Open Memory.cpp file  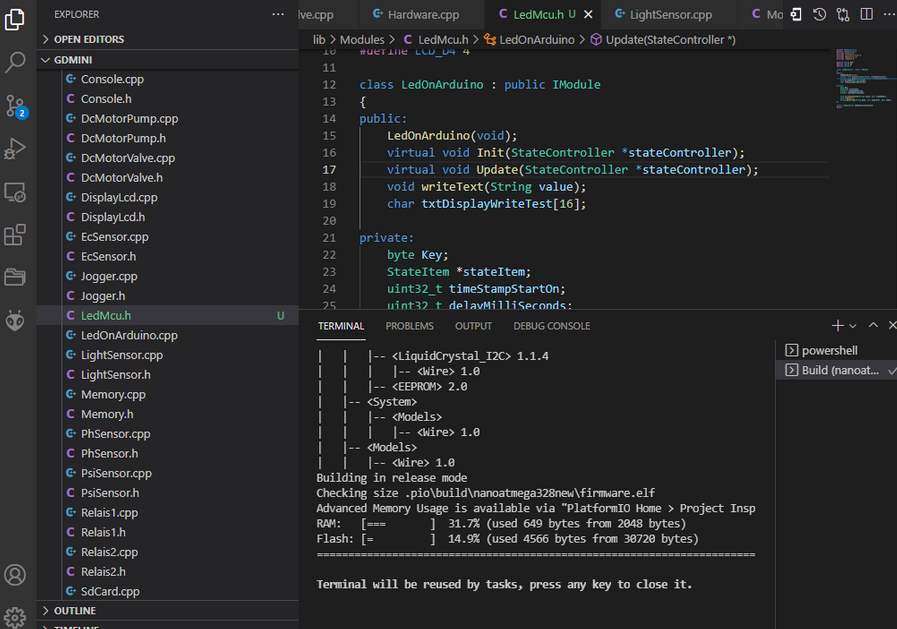(168, 395)
